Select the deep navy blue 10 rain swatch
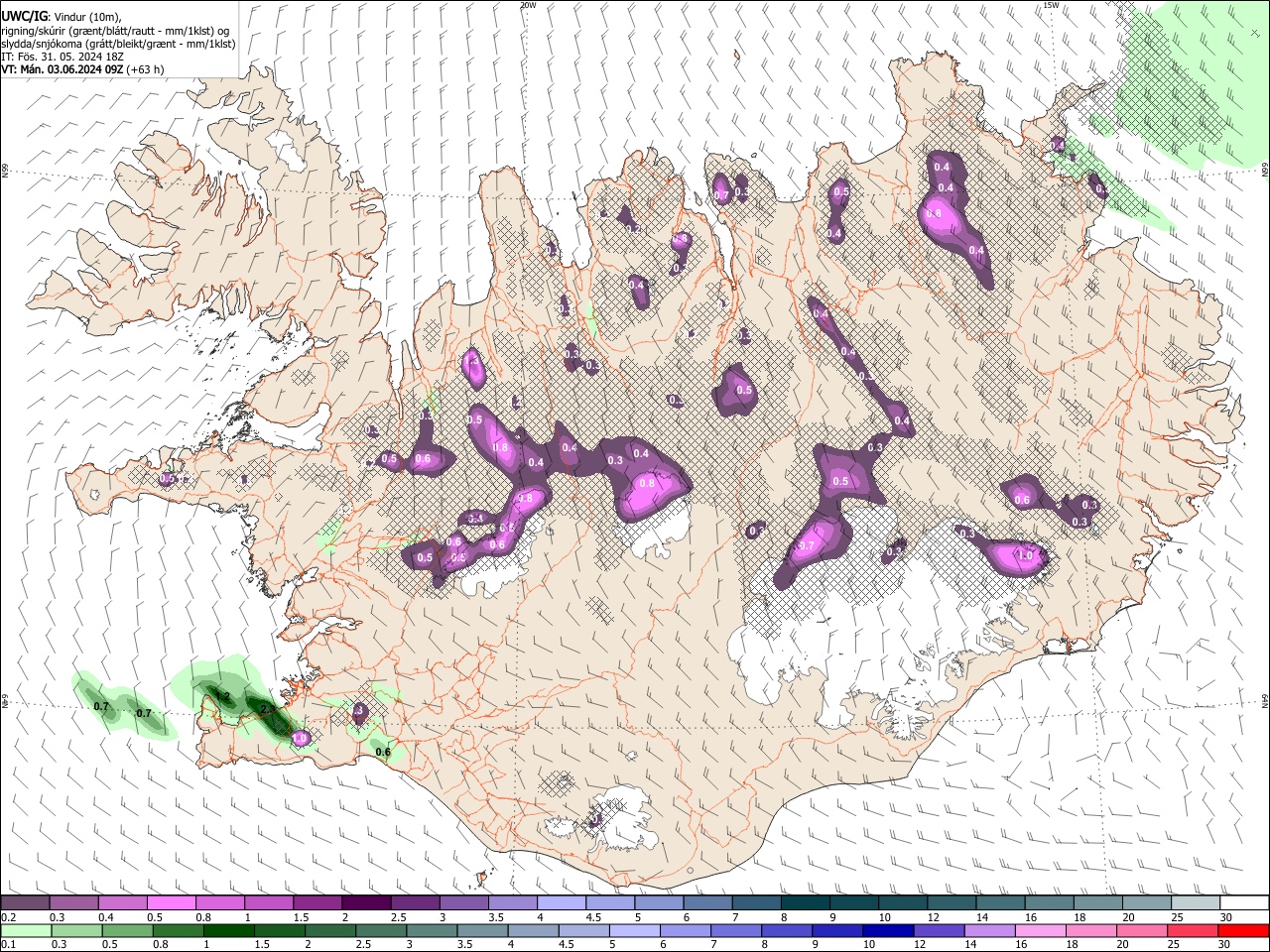The height and width of the screenshot is (952, 1270). click(887, 931)
